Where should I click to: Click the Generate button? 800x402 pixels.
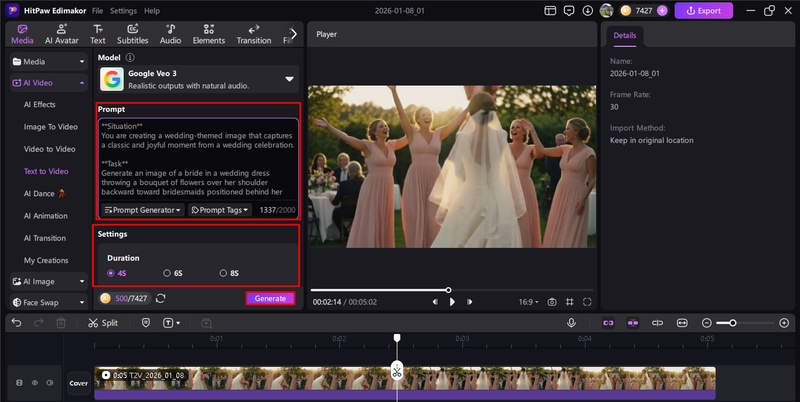[x=270, y=298]
